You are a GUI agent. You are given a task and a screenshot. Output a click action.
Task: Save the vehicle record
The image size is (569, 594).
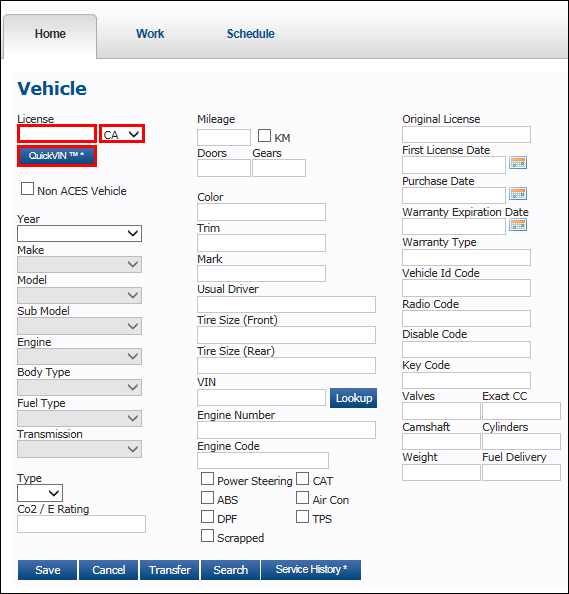click(47, 570)
